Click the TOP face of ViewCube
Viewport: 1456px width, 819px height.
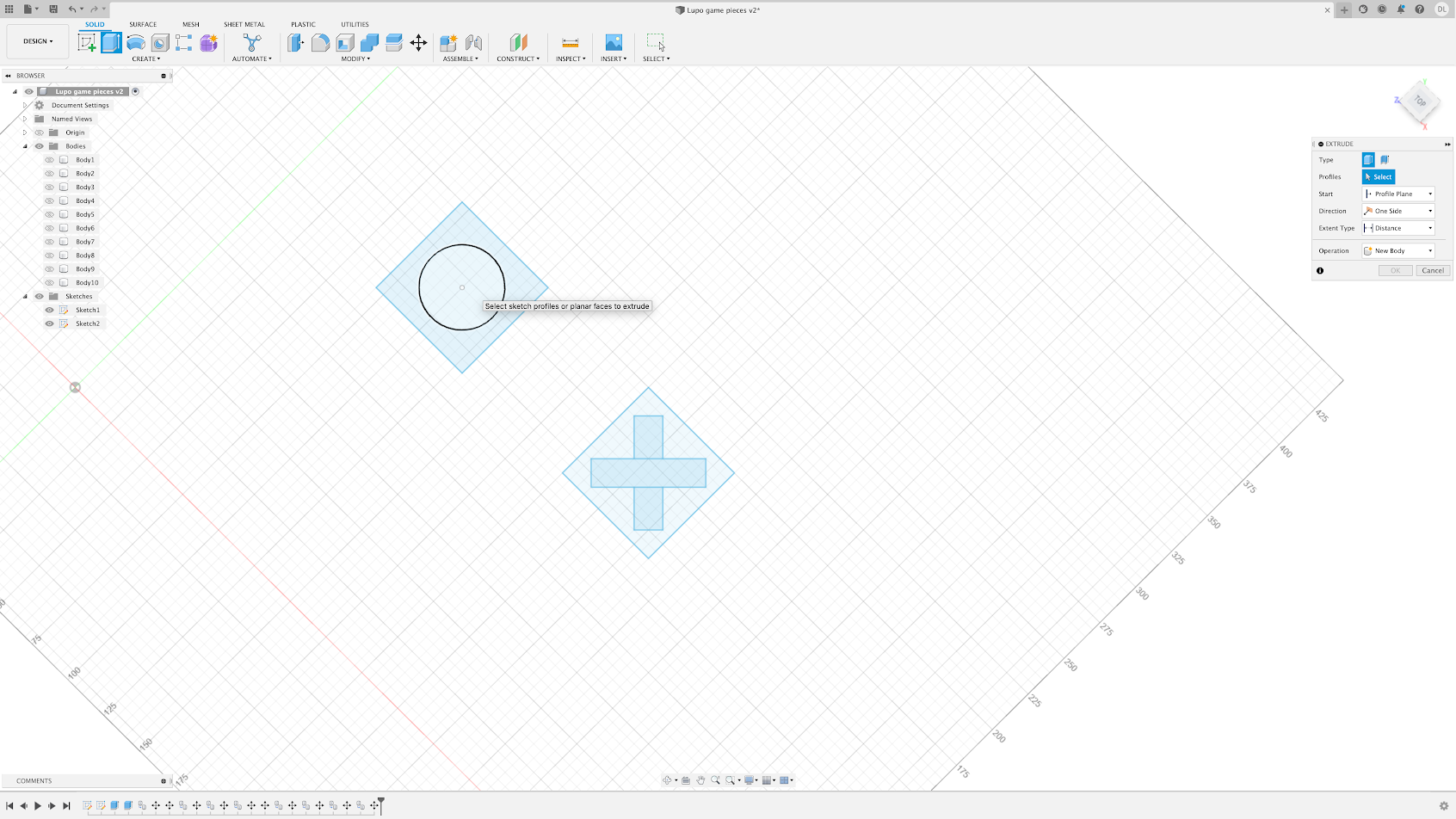1420,101
